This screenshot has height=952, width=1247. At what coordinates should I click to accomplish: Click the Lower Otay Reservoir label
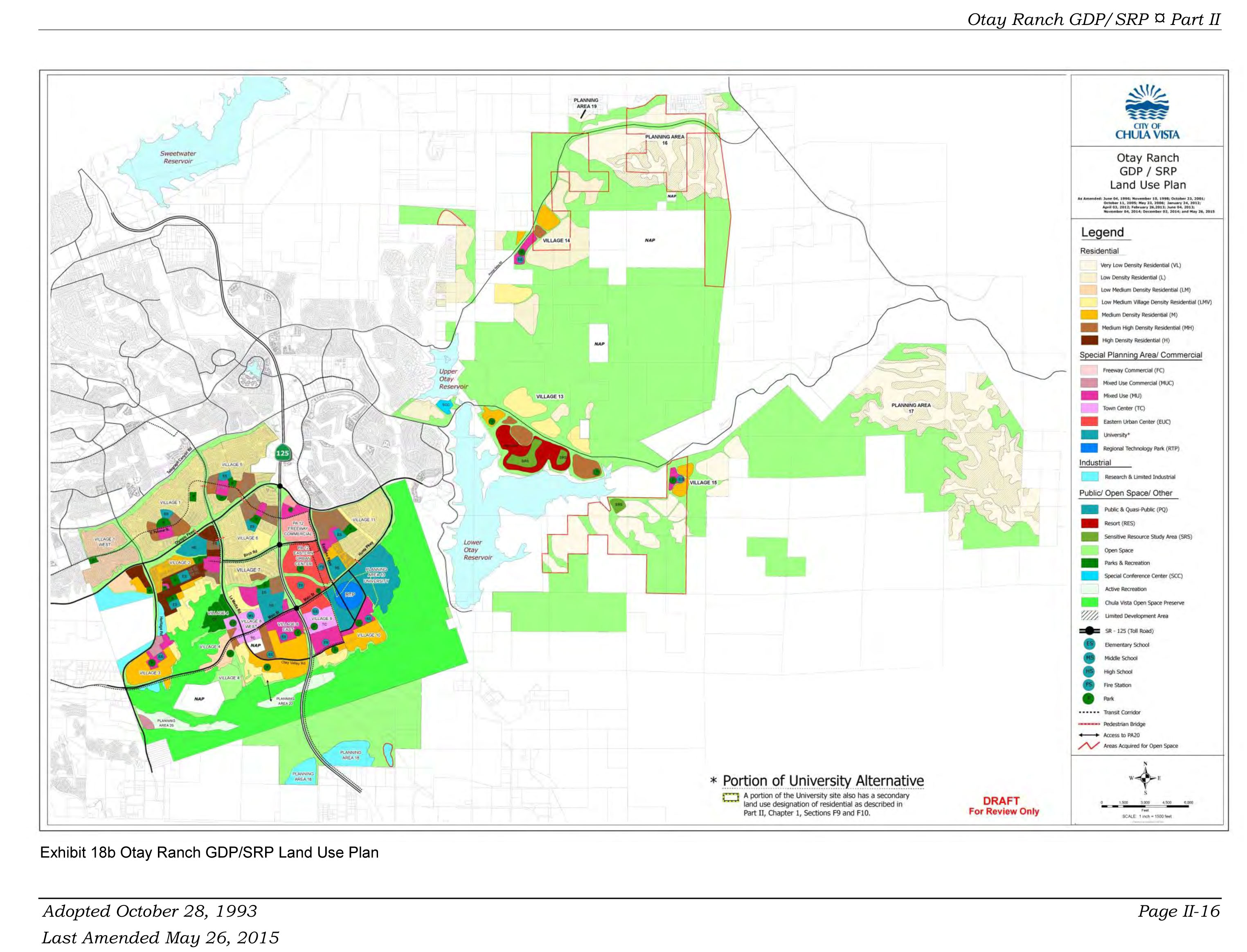coord(477,550)
